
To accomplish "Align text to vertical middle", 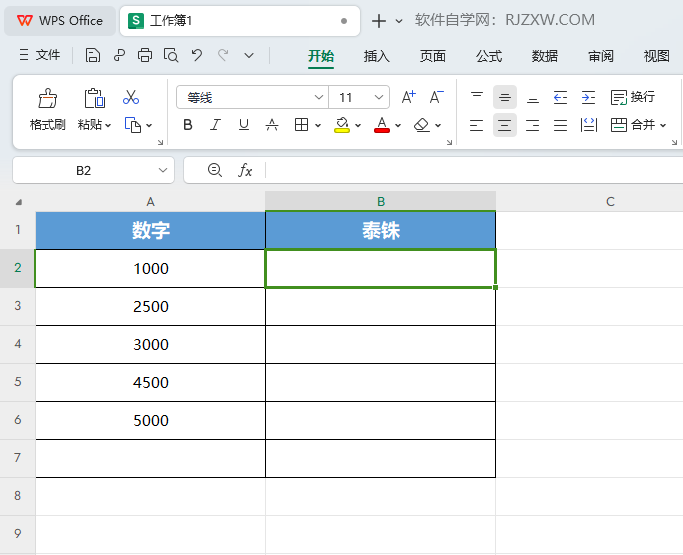I will [x=505, y=97].
